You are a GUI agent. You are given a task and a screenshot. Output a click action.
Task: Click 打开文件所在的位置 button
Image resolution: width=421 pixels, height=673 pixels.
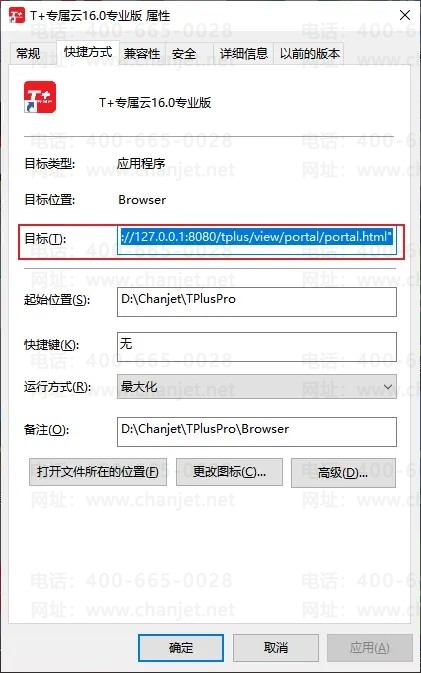coord(98,472)
